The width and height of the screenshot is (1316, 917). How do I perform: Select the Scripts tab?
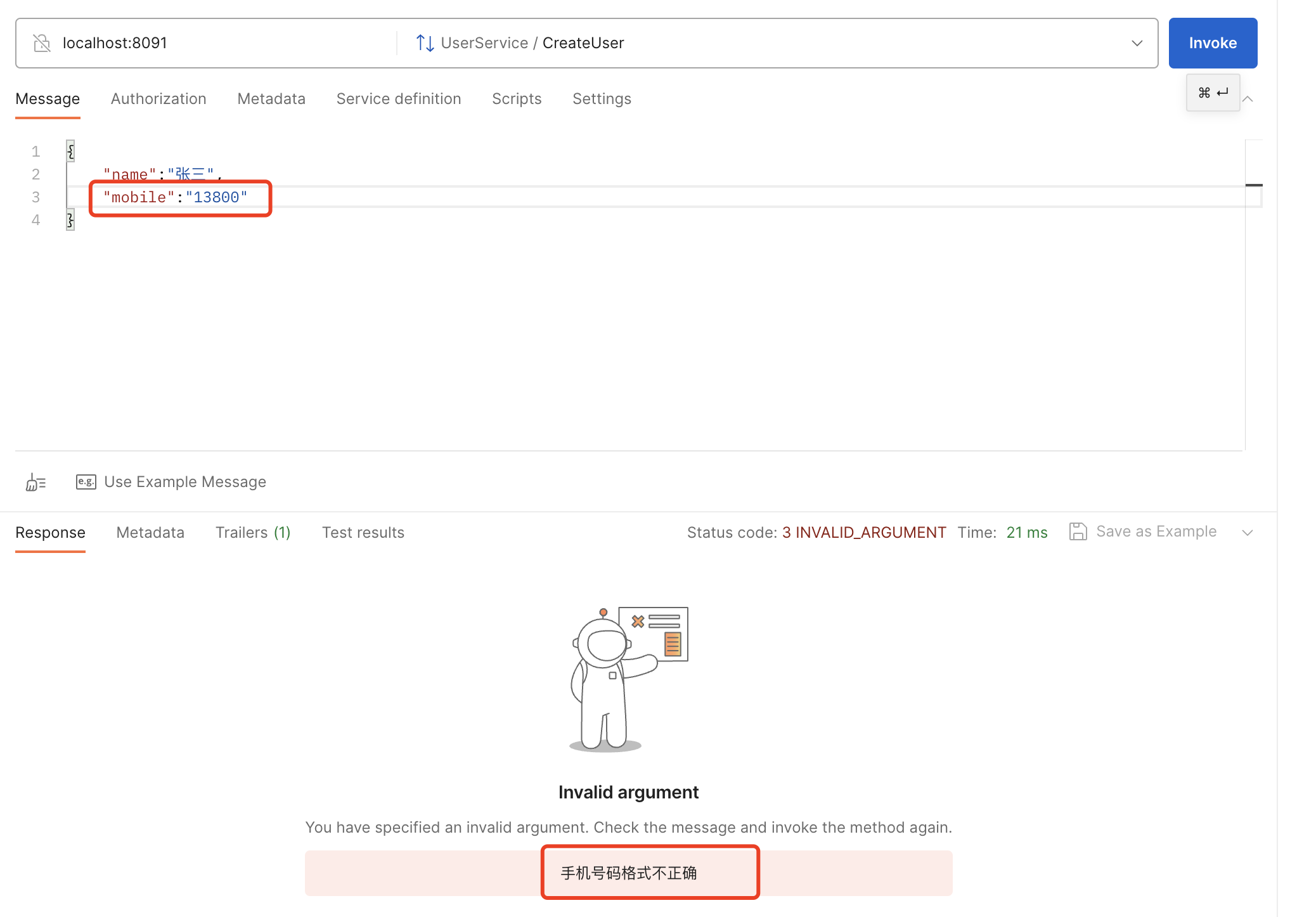[x=517, y=99]
